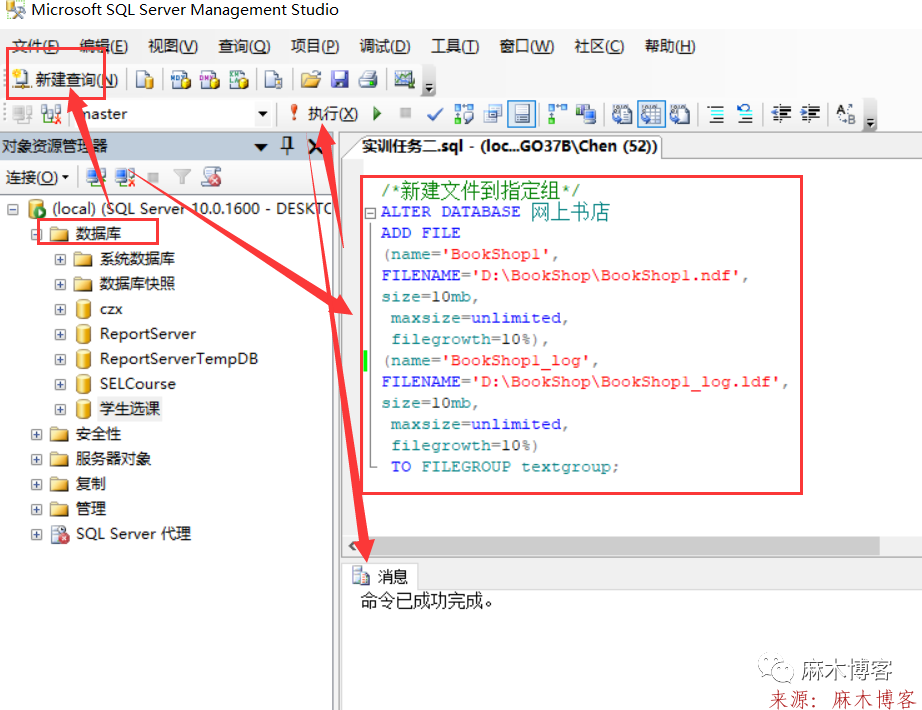Open Object Explorer window position dropdown arrow
The height and width of the screenshot is (710, 922).
[x=261, y=146]
